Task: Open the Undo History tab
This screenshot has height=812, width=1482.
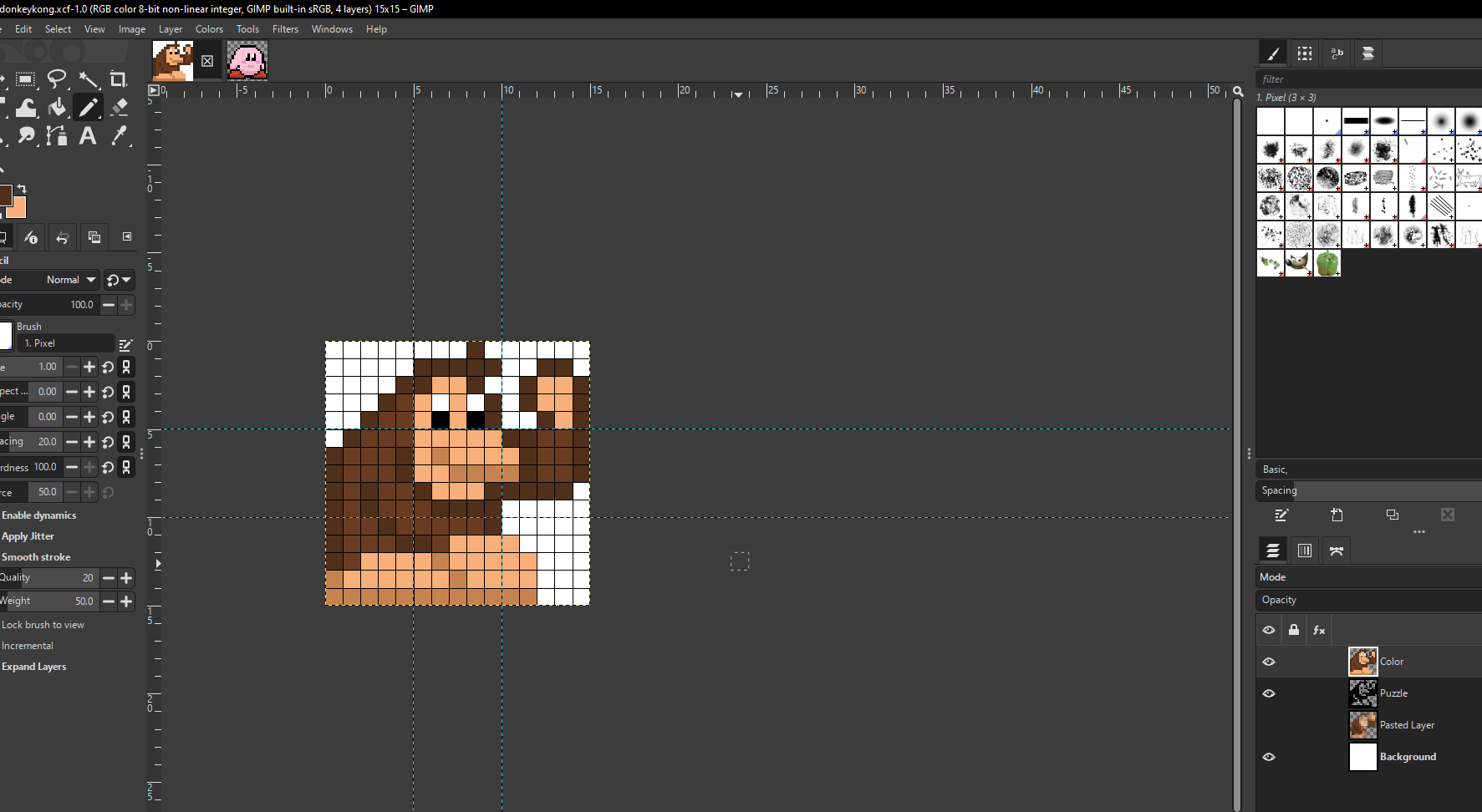Action: click(x=63, y=237)
